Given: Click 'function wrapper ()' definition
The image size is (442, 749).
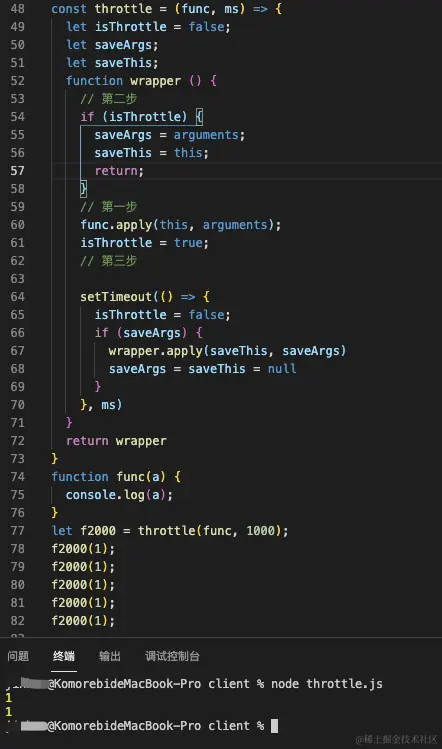Looking at the screenshot, I should pyautogui.click(x=134, y=81).
